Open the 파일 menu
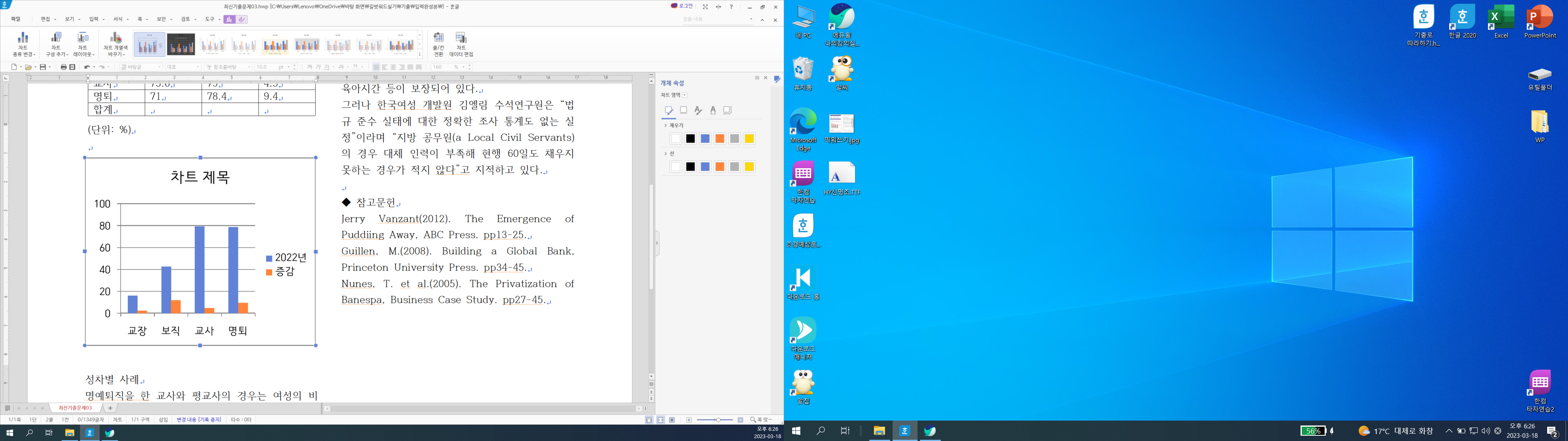Screen dimensions: 1568x441 point(16,20)
